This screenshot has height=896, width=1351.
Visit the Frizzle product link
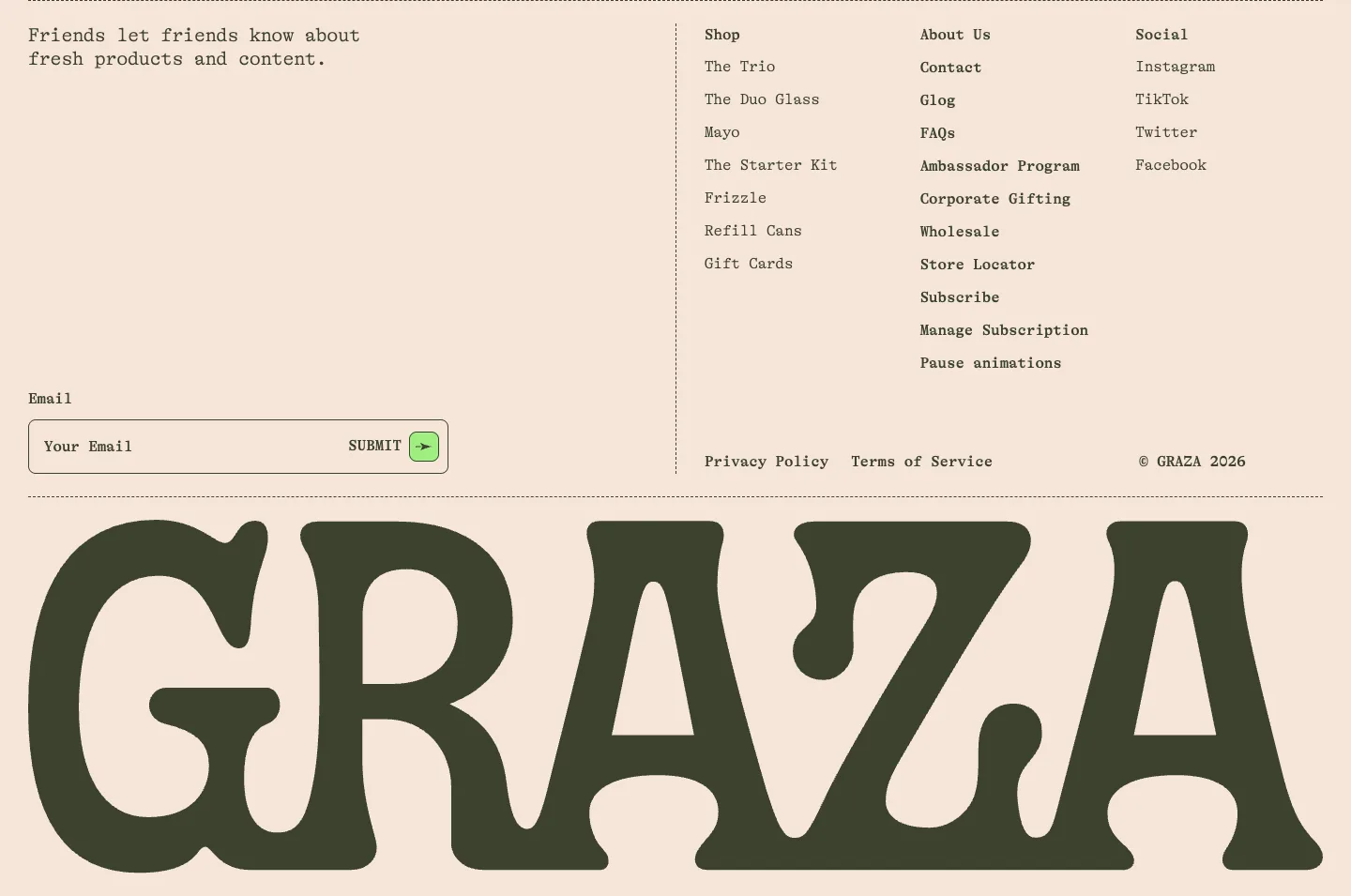click(736, 198)
